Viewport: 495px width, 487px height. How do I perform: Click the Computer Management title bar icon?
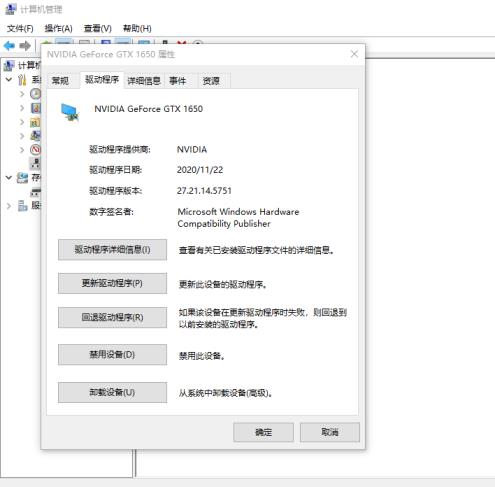10,9
